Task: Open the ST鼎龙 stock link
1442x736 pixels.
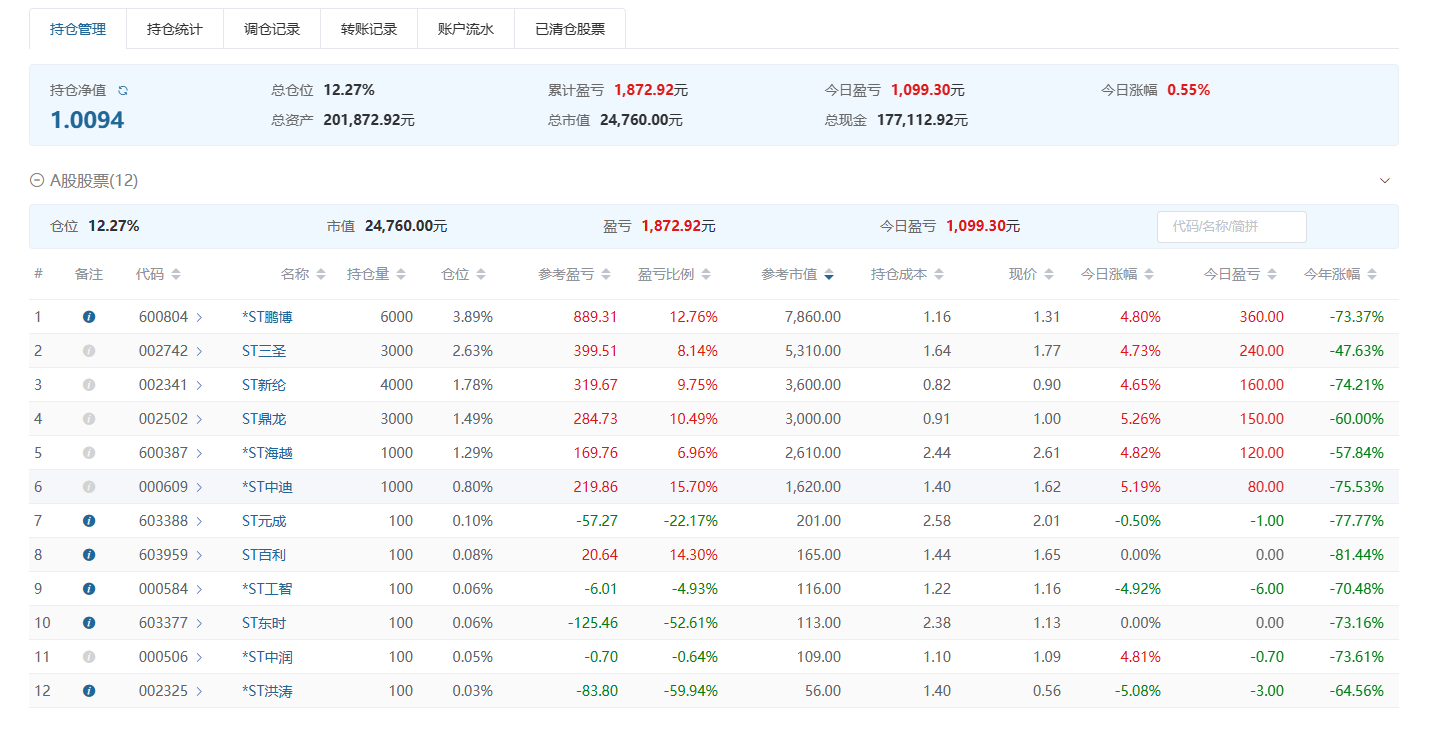Action: (264, 419)
